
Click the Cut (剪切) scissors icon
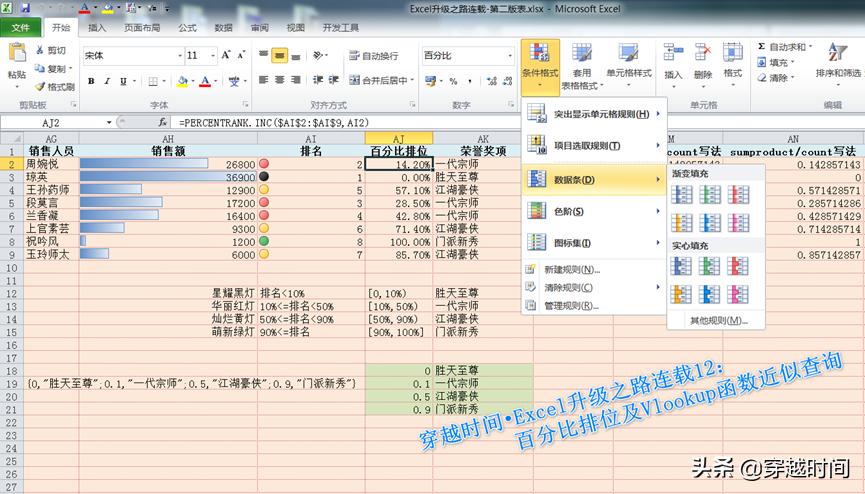tap(40, 50)
